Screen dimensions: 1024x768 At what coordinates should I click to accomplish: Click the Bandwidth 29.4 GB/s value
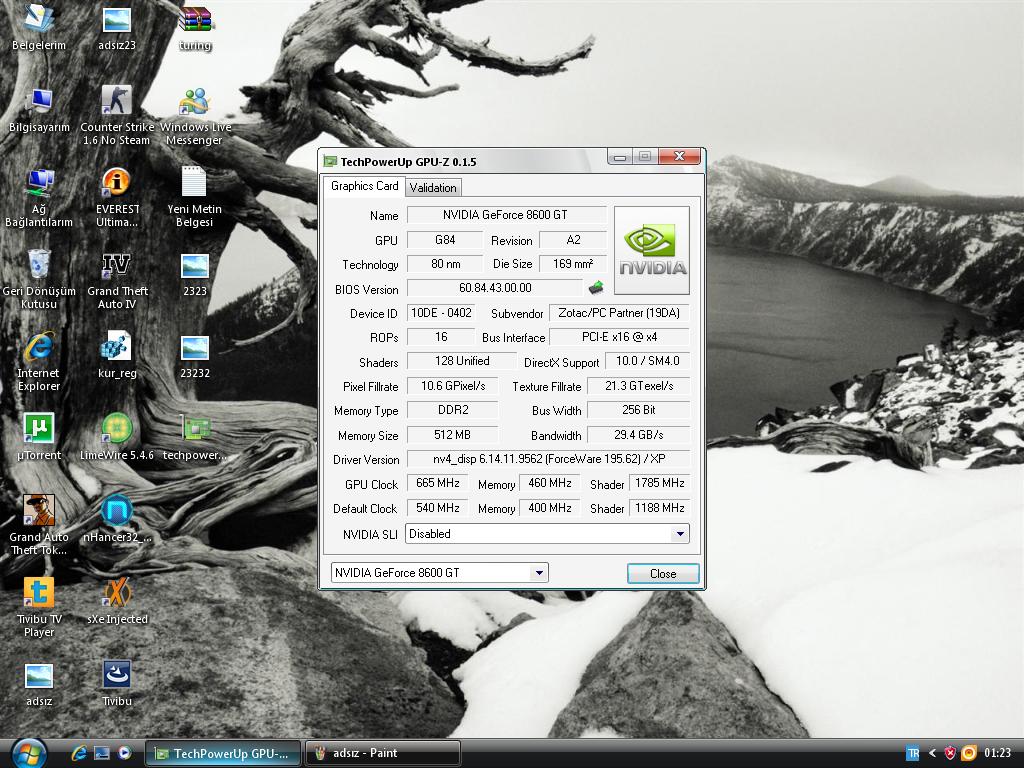(x=639, y=435)
